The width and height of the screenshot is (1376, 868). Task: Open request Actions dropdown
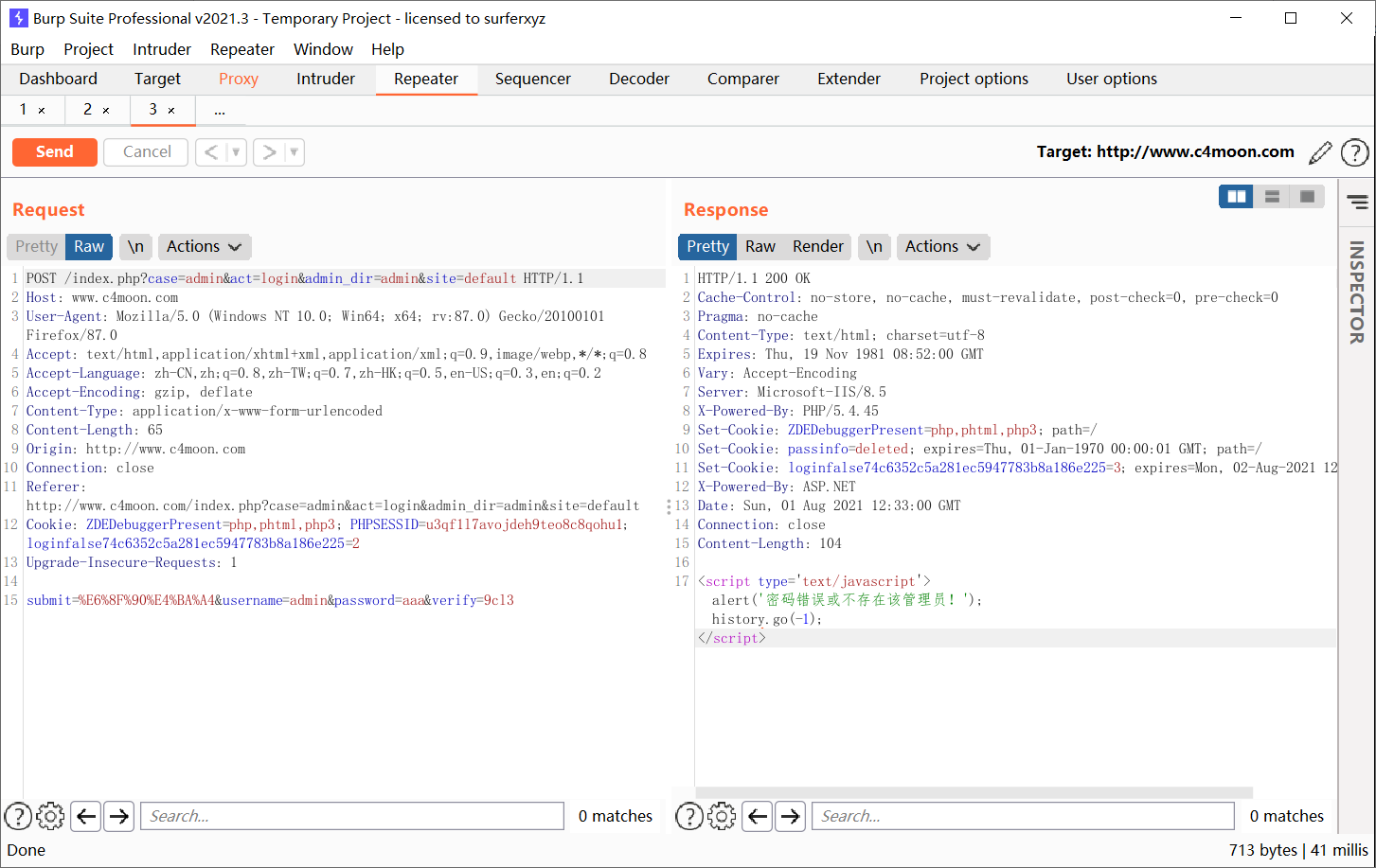click(x=205, y=247)
